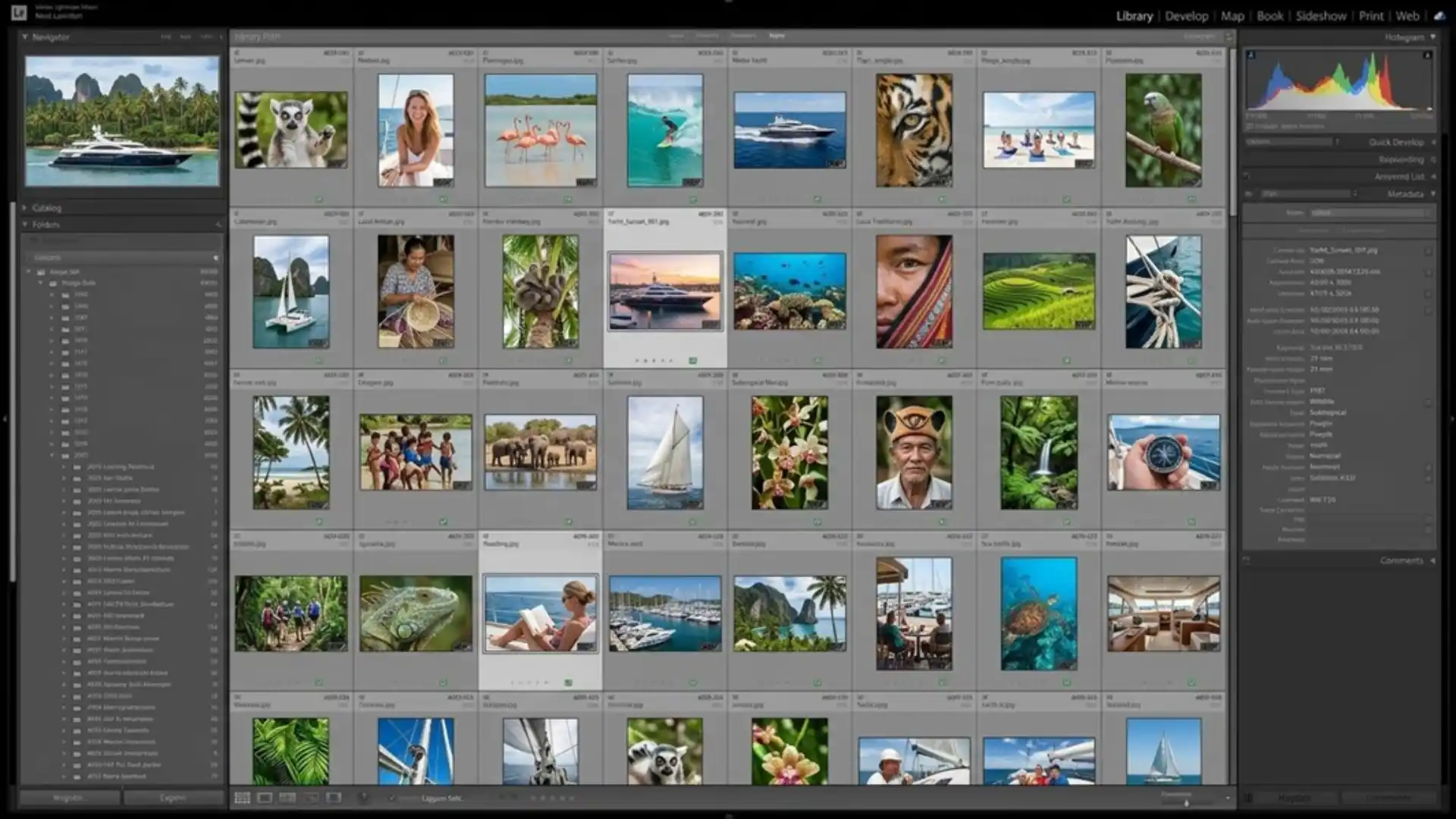The image size is (1456, 819).
Task: Expand the Catalog panel
Action: [x=25, y=207]
